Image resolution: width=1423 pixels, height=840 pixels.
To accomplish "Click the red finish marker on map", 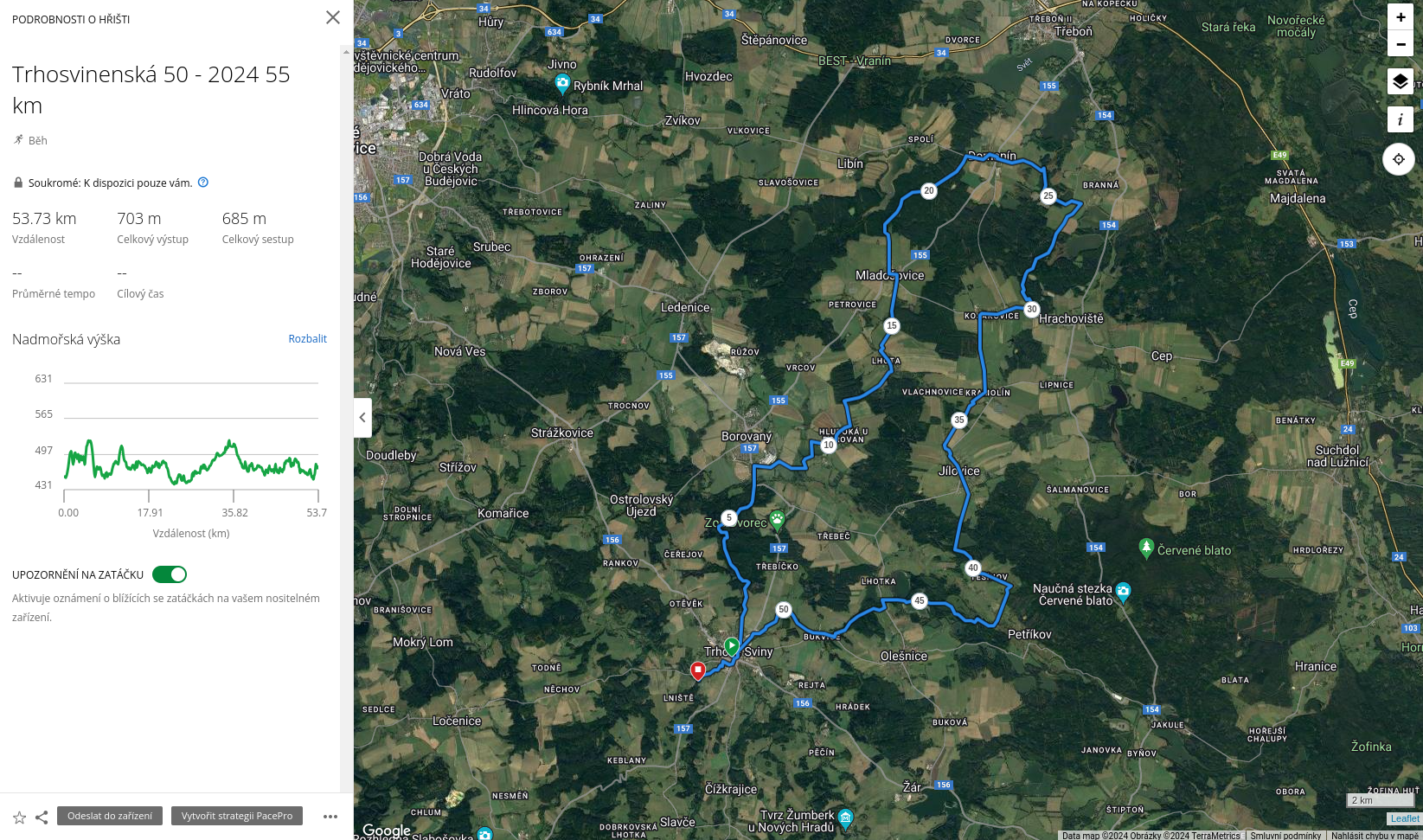I will coord(698,670).
